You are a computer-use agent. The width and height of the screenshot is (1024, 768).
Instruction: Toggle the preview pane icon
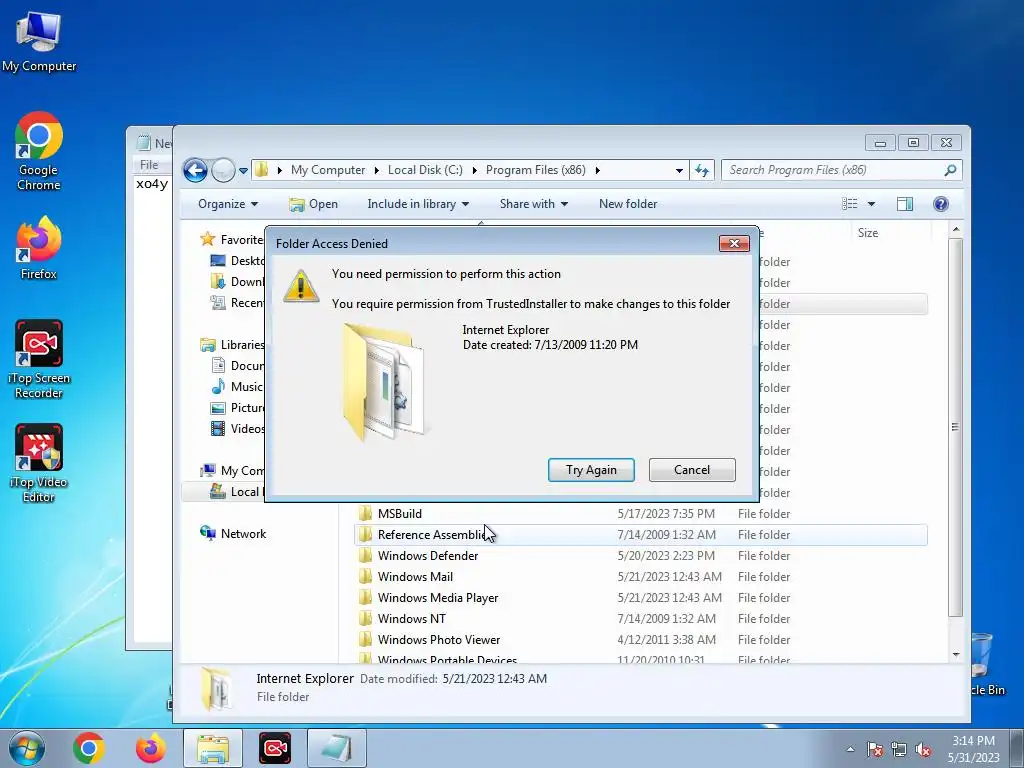tap(904, 204)
